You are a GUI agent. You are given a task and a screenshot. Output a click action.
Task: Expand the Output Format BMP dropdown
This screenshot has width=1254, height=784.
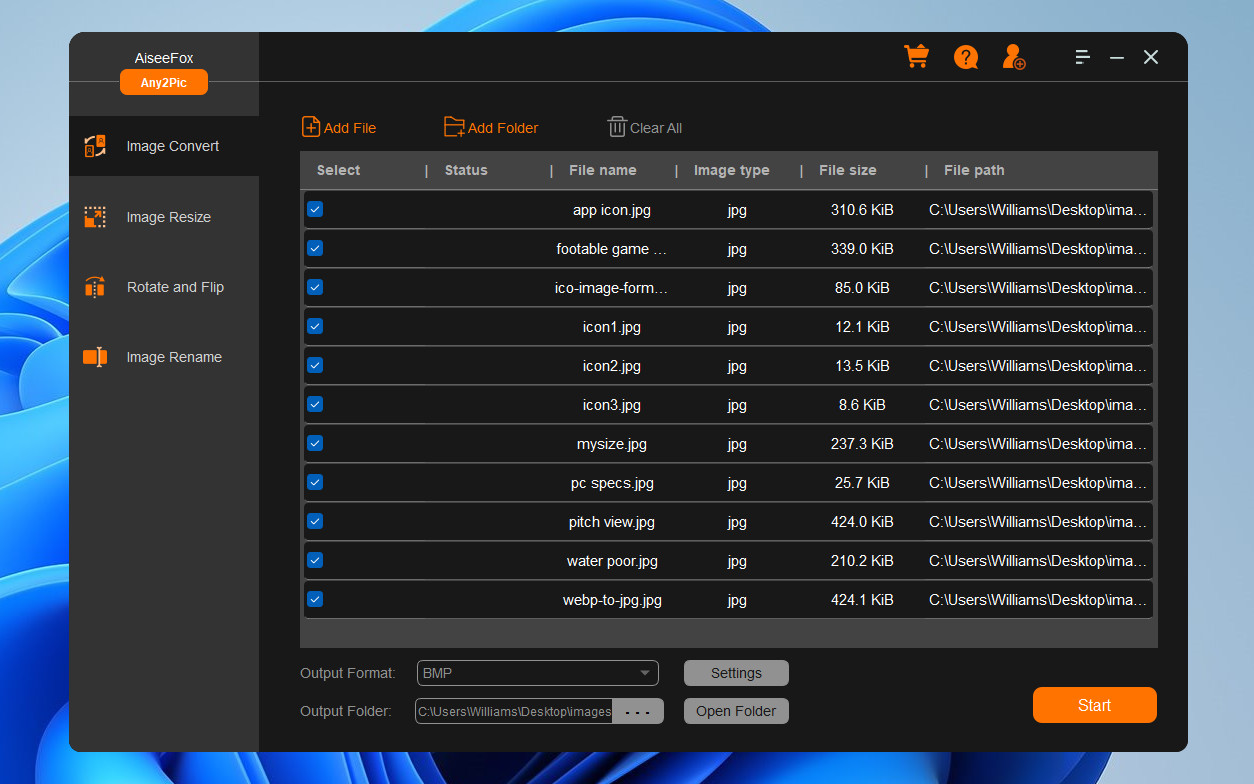538,673
